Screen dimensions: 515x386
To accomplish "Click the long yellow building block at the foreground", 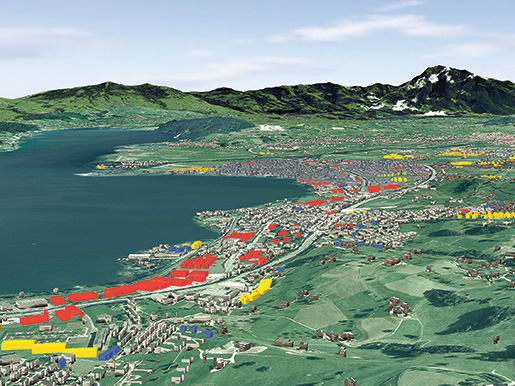I will (49, 348).
